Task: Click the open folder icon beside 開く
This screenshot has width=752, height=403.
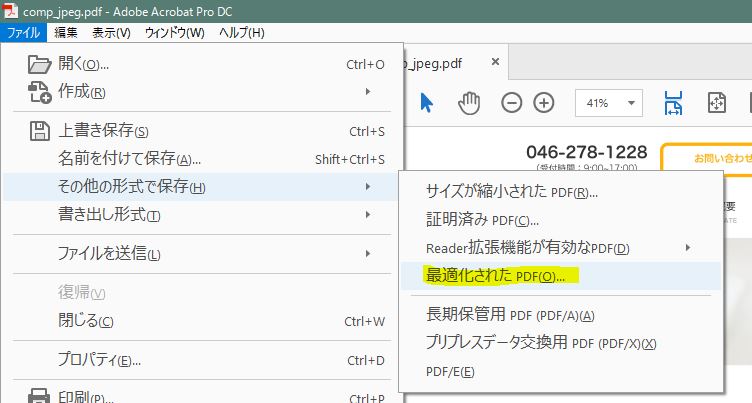Action: 39,64
